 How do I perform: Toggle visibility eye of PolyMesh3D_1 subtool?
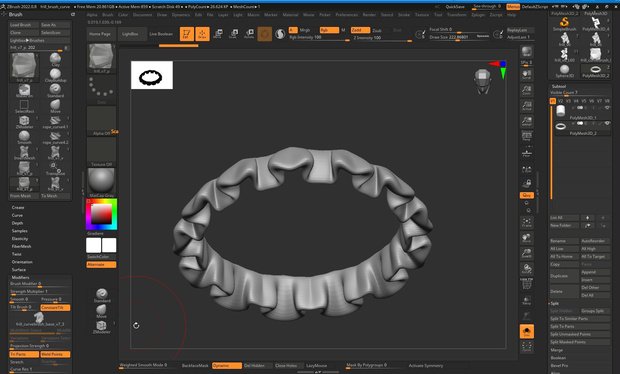click(607, 108)
